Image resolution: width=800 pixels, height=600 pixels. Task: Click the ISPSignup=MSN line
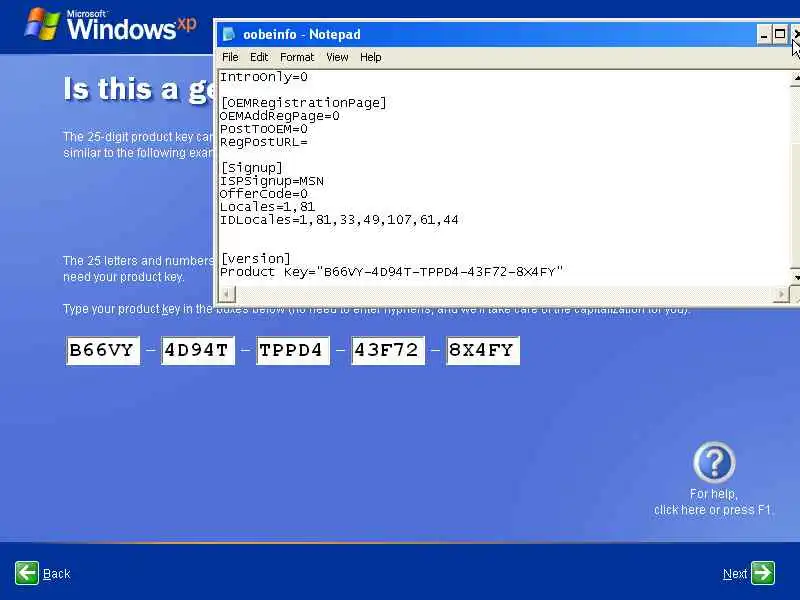tap(271, 181)
